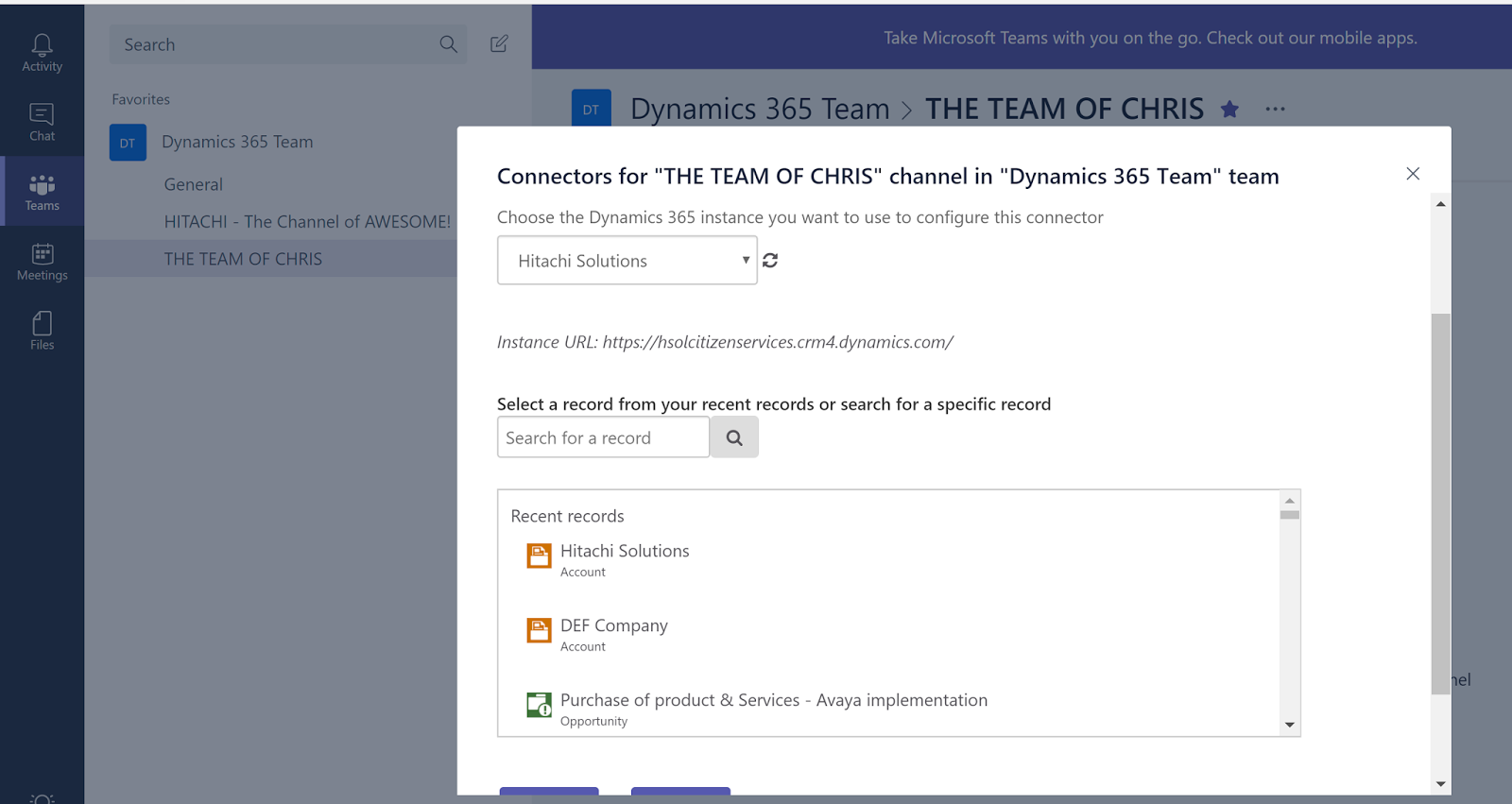Viewport: 1512px width, 804px height.
Task: Click the search magnifier in the top bar
Action: (448, 44)
